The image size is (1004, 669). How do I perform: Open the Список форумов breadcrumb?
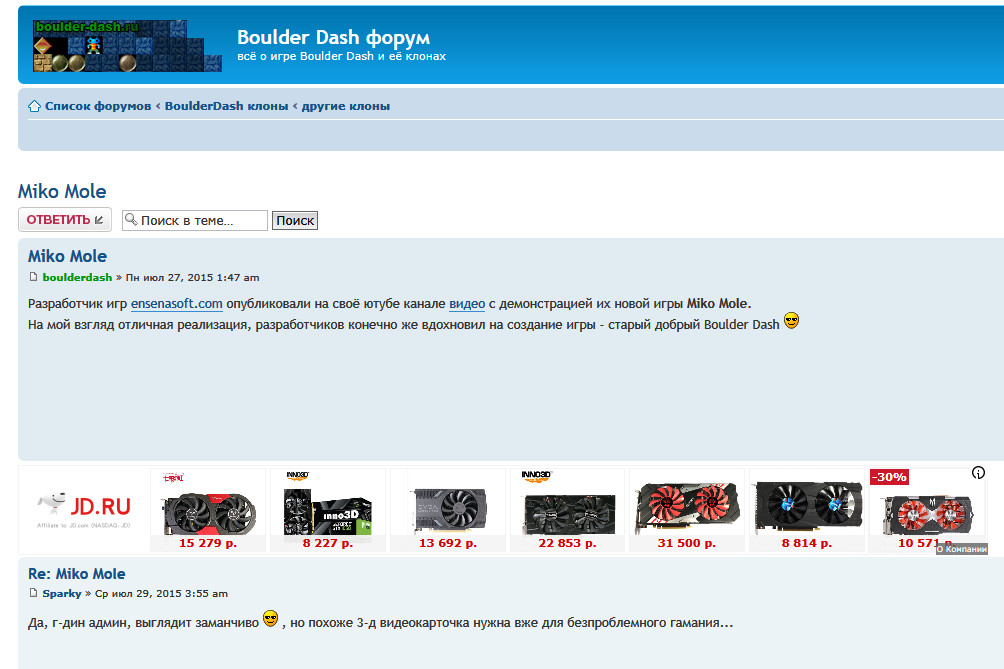point(98,106)
